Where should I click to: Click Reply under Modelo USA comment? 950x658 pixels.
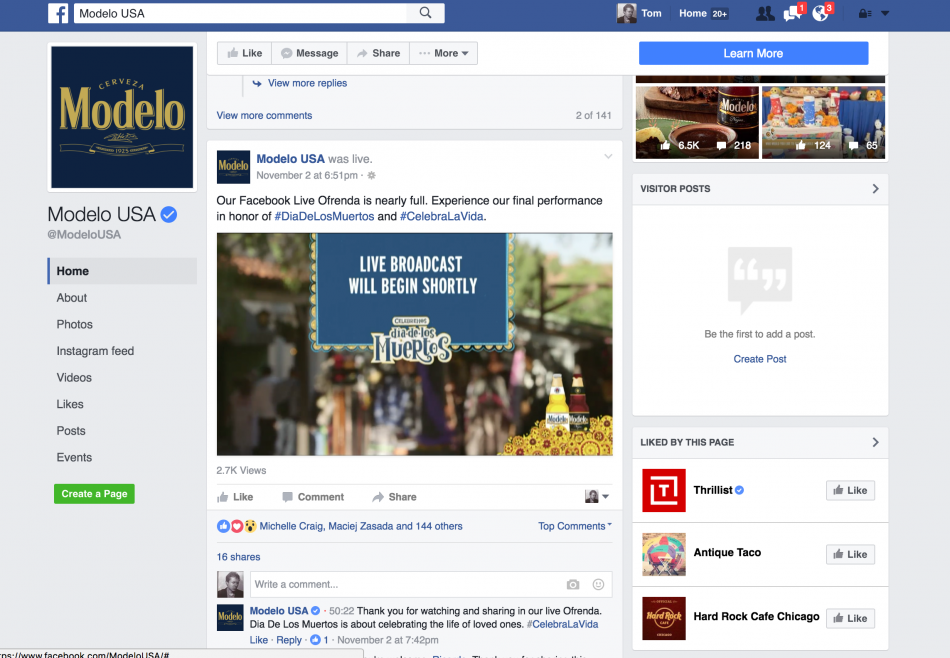pyautogui.click(x=289, y=640)
